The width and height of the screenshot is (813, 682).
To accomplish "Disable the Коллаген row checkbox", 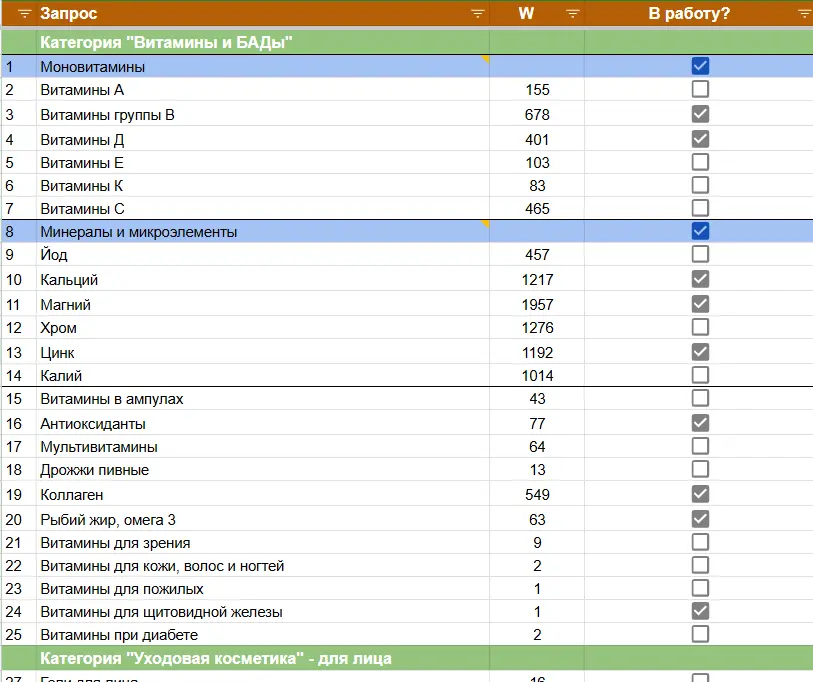I will click(700, 494).
